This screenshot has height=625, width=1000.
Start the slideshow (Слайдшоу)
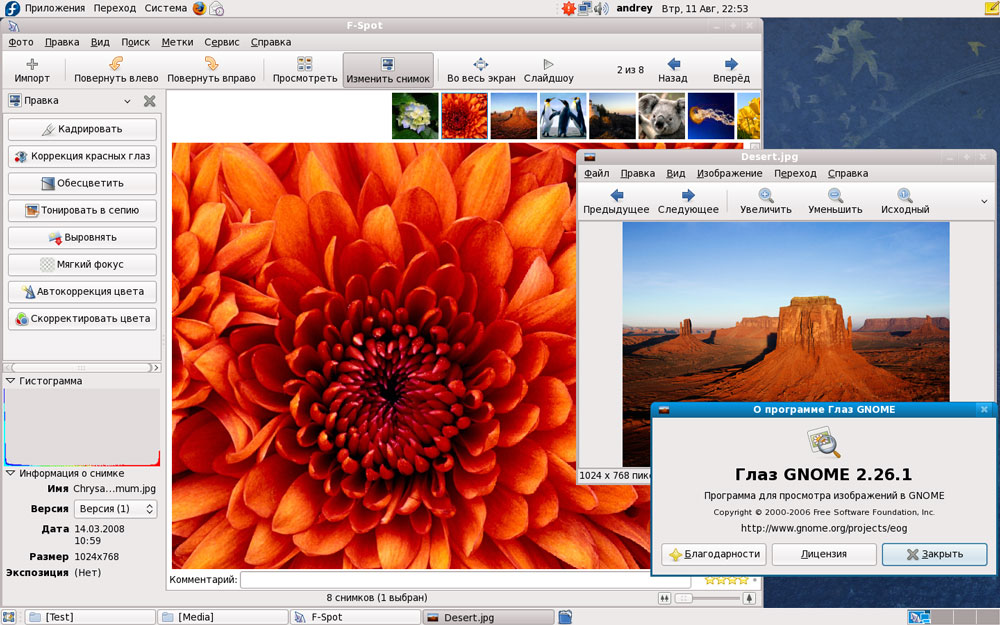pyautogui.click(x=548, y=70)
